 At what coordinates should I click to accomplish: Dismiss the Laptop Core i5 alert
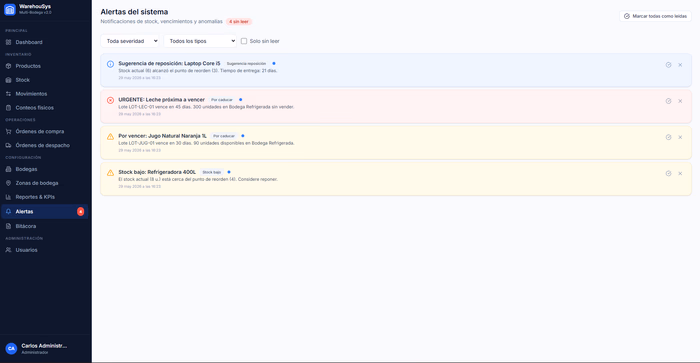pyautogui.click(x=680, y=65)
